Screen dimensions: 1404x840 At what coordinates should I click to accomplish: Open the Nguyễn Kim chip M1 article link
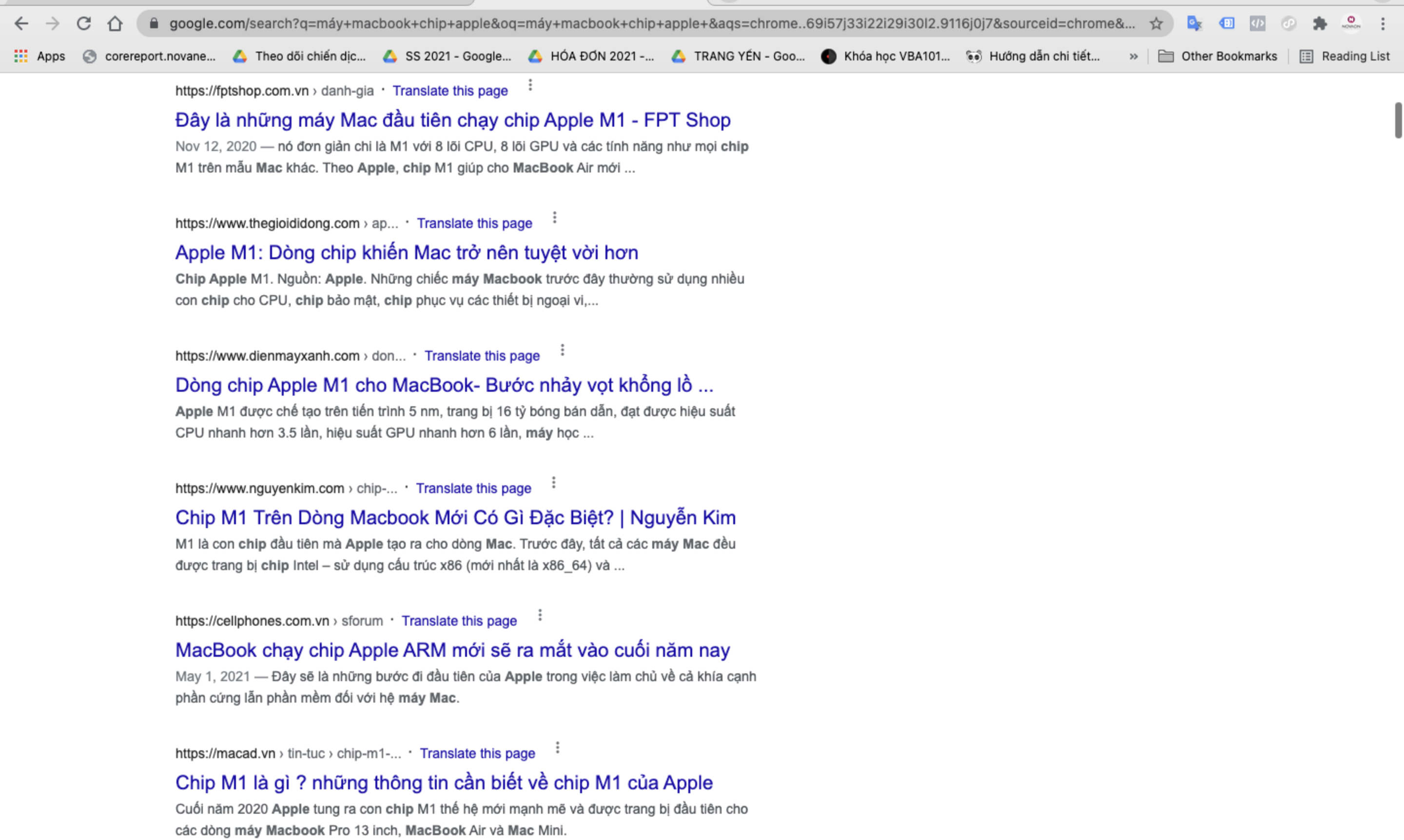tap(456, 517)
